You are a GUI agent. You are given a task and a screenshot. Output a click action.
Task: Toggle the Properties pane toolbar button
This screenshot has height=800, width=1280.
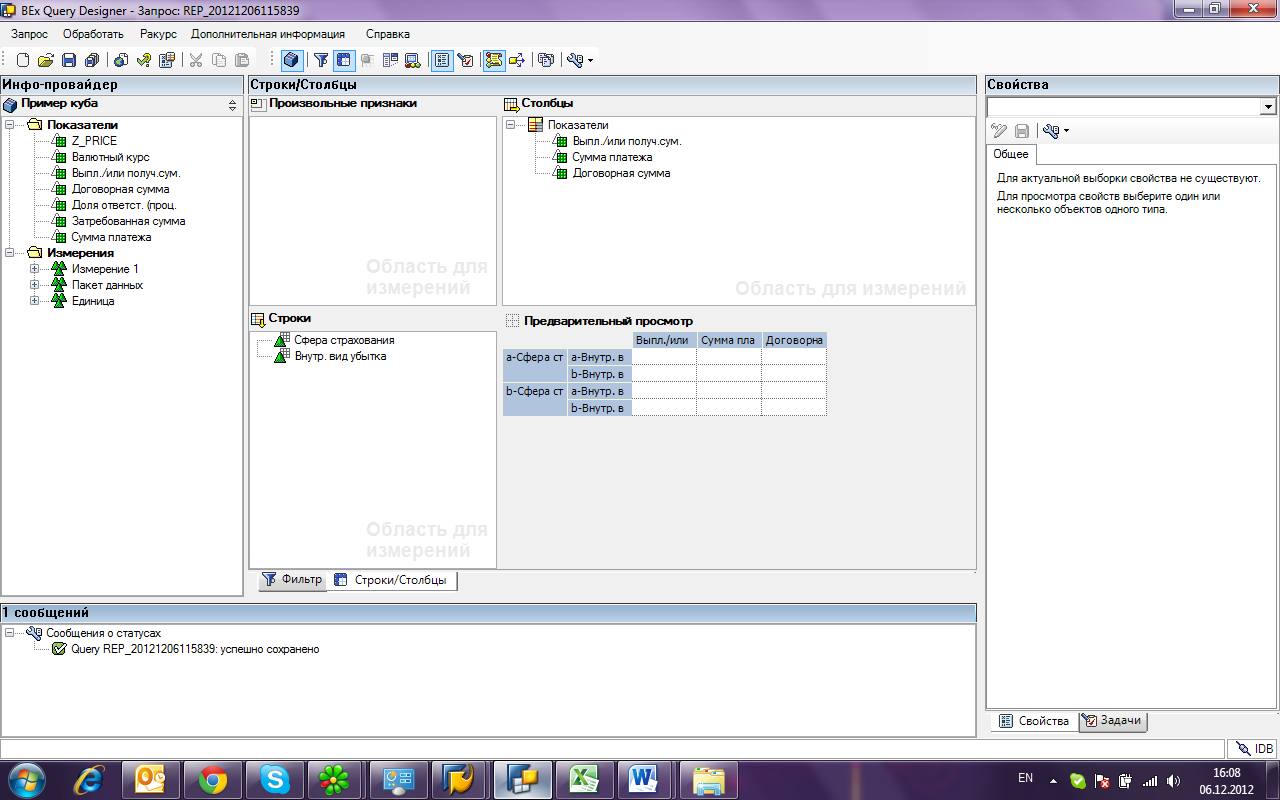tap(442, 60)
